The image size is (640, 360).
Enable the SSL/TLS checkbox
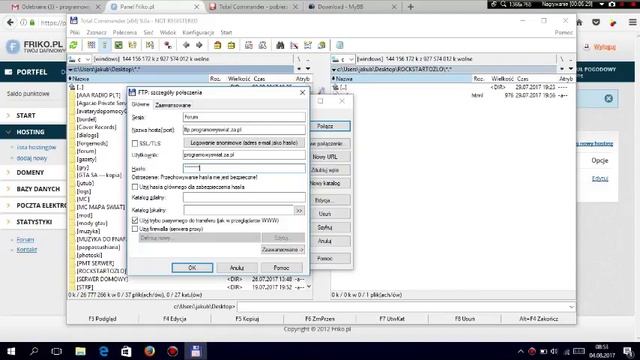click(x=135, y=144)
